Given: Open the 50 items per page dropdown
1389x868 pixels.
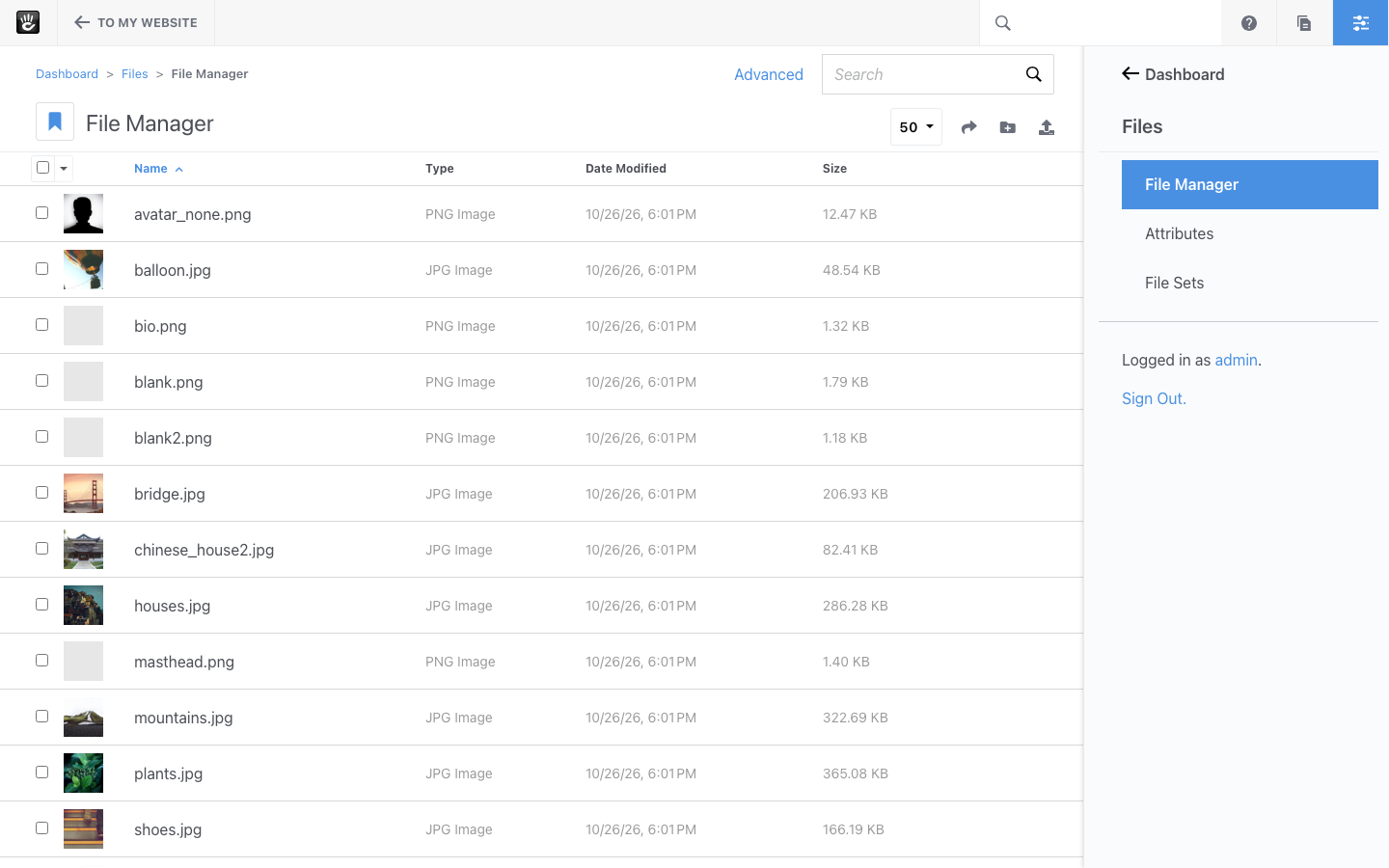Looking at the screenshot, I should click(916, 127).
